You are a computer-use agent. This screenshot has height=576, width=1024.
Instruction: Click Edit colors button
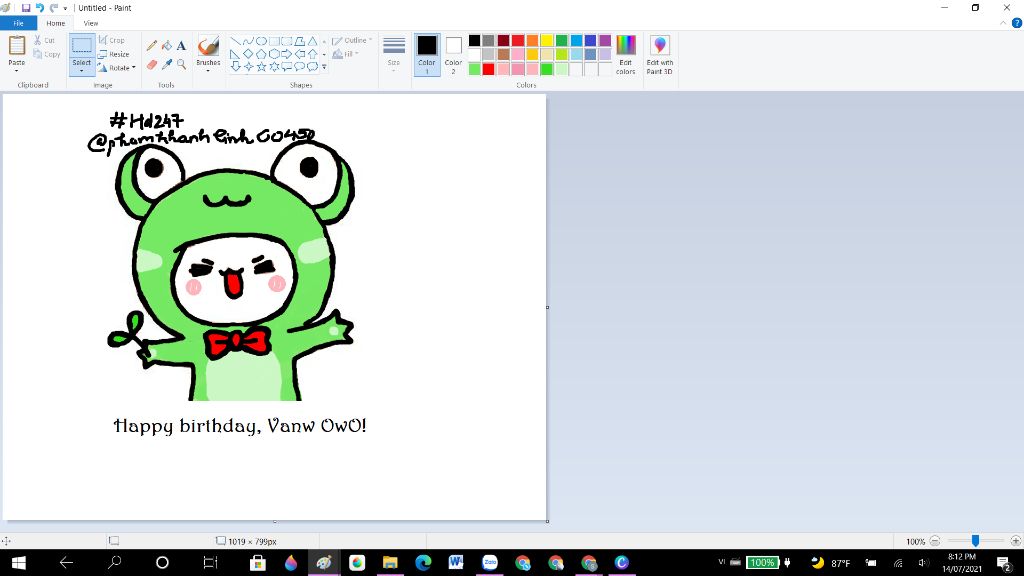click(x=626, y=55)
